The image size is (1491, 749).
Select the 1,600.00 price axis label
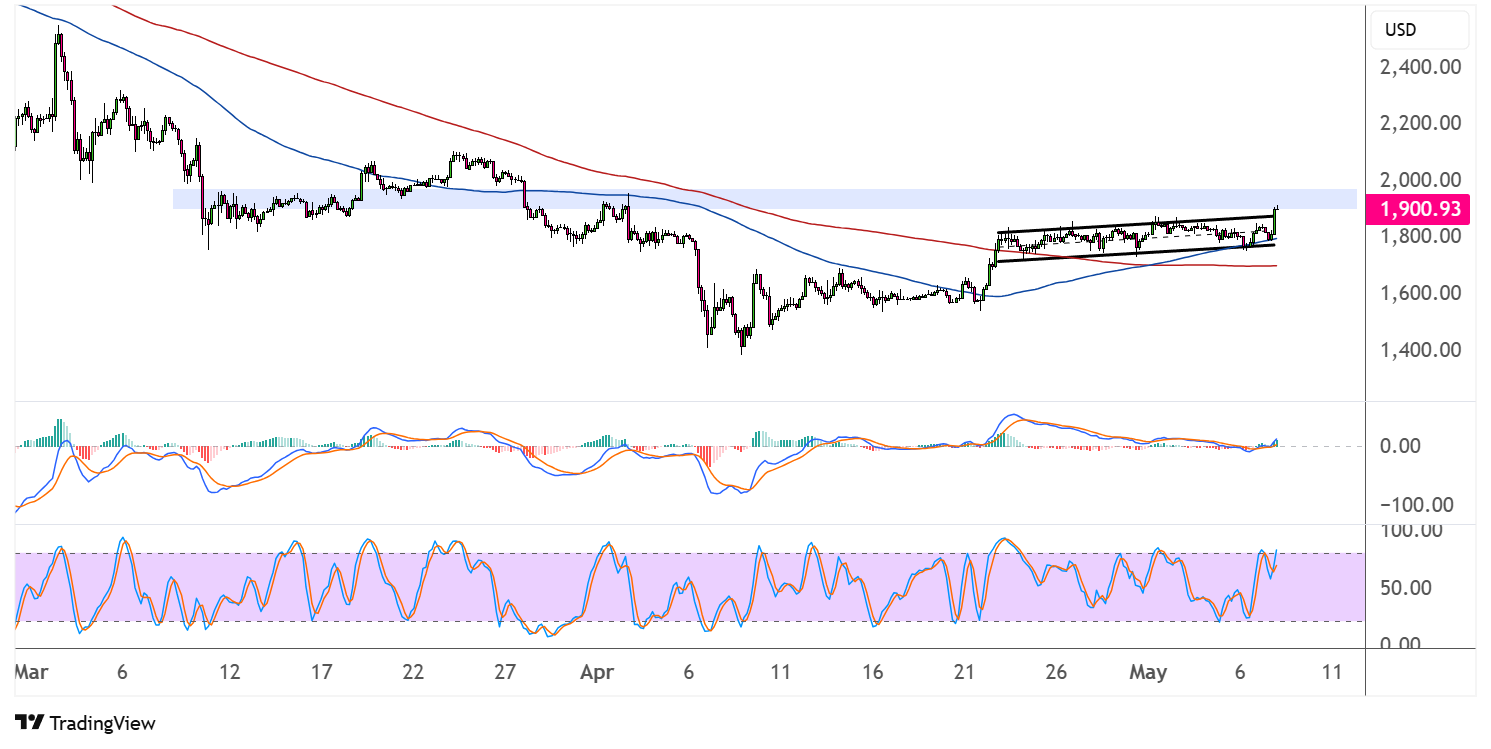1421,293
